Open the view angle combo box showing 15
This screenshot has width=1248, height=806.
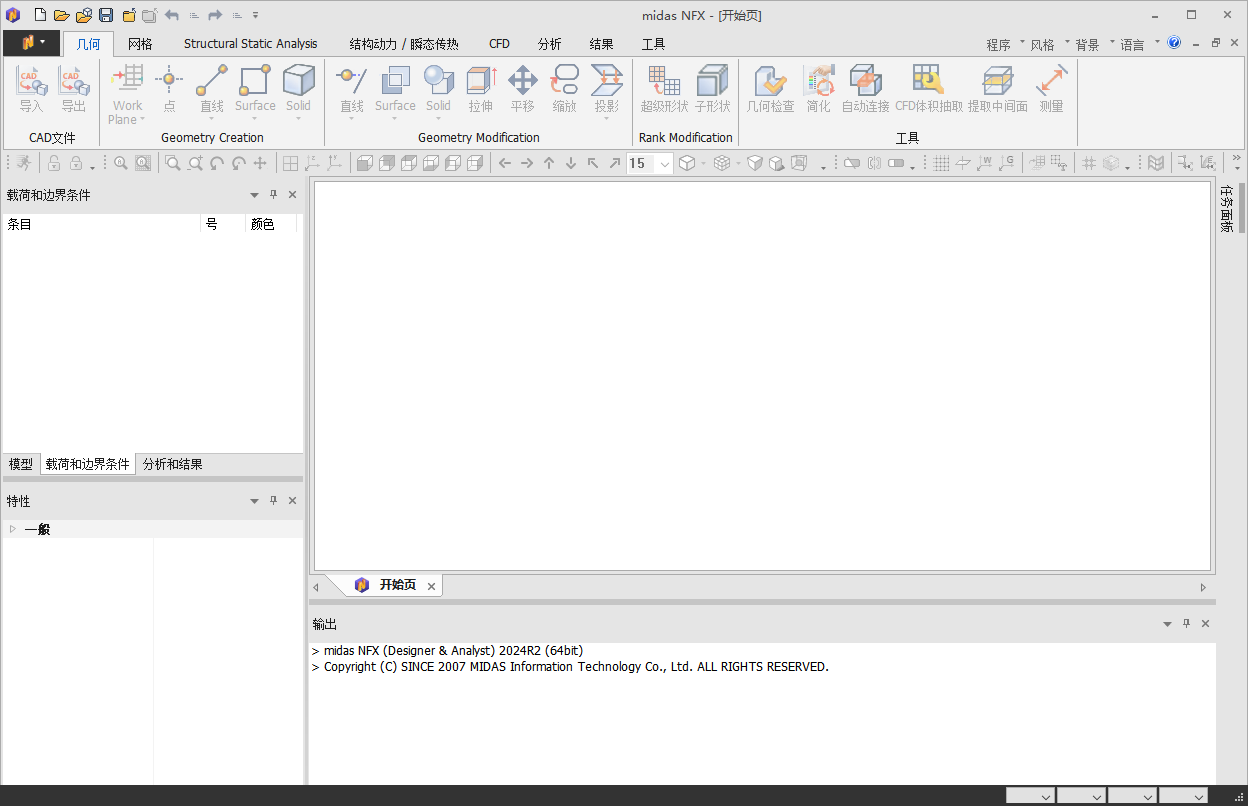click(664, 163)
